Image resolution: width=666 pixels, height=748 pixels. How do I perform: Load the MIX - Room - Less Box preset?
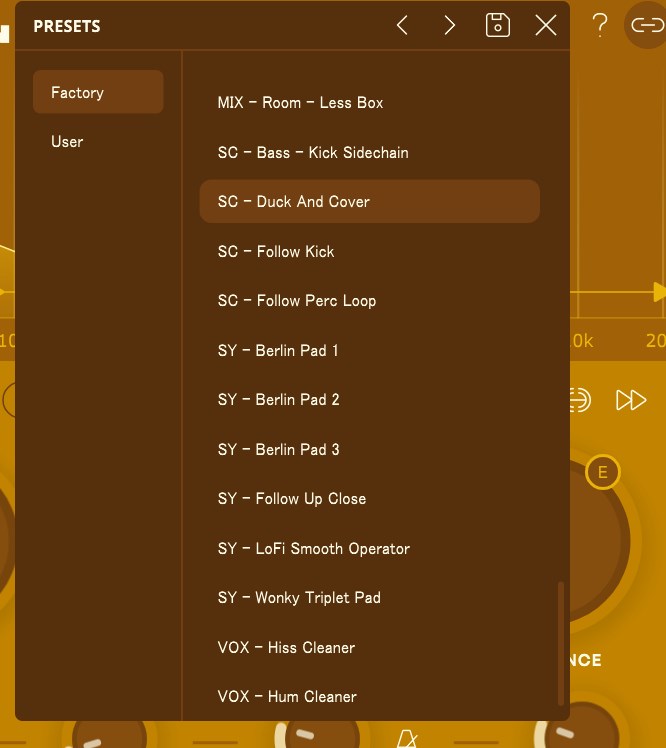click(x=300, y=103)
